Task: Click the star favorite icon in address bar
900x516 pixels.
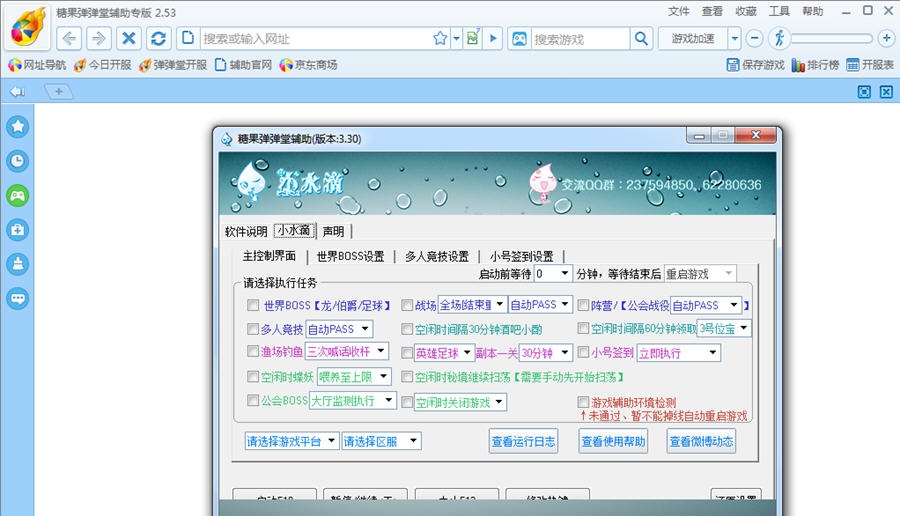Action: click(x=440, y=38)
